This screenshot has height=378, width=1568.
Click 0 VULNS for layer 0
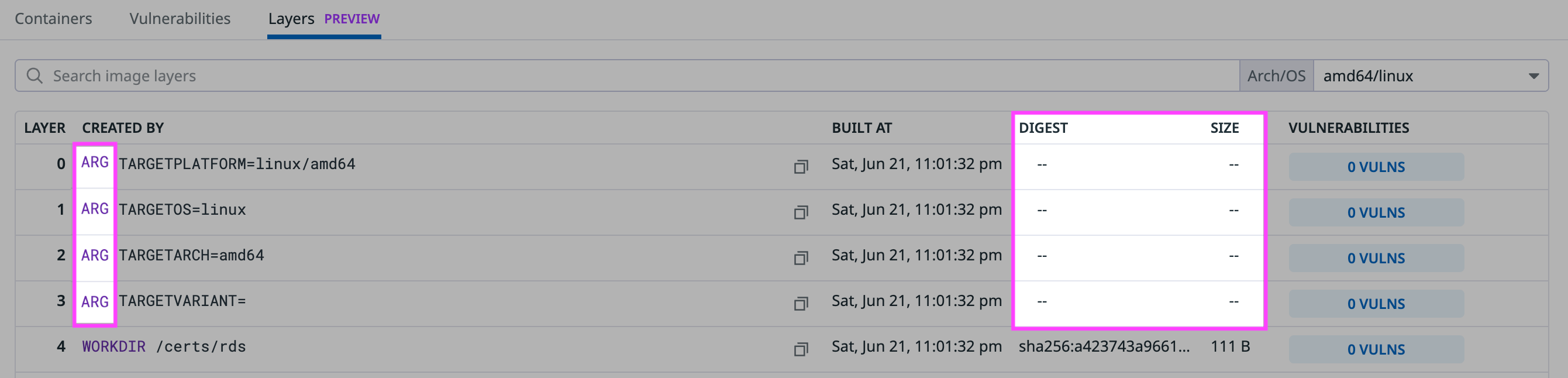(1376, 166)
